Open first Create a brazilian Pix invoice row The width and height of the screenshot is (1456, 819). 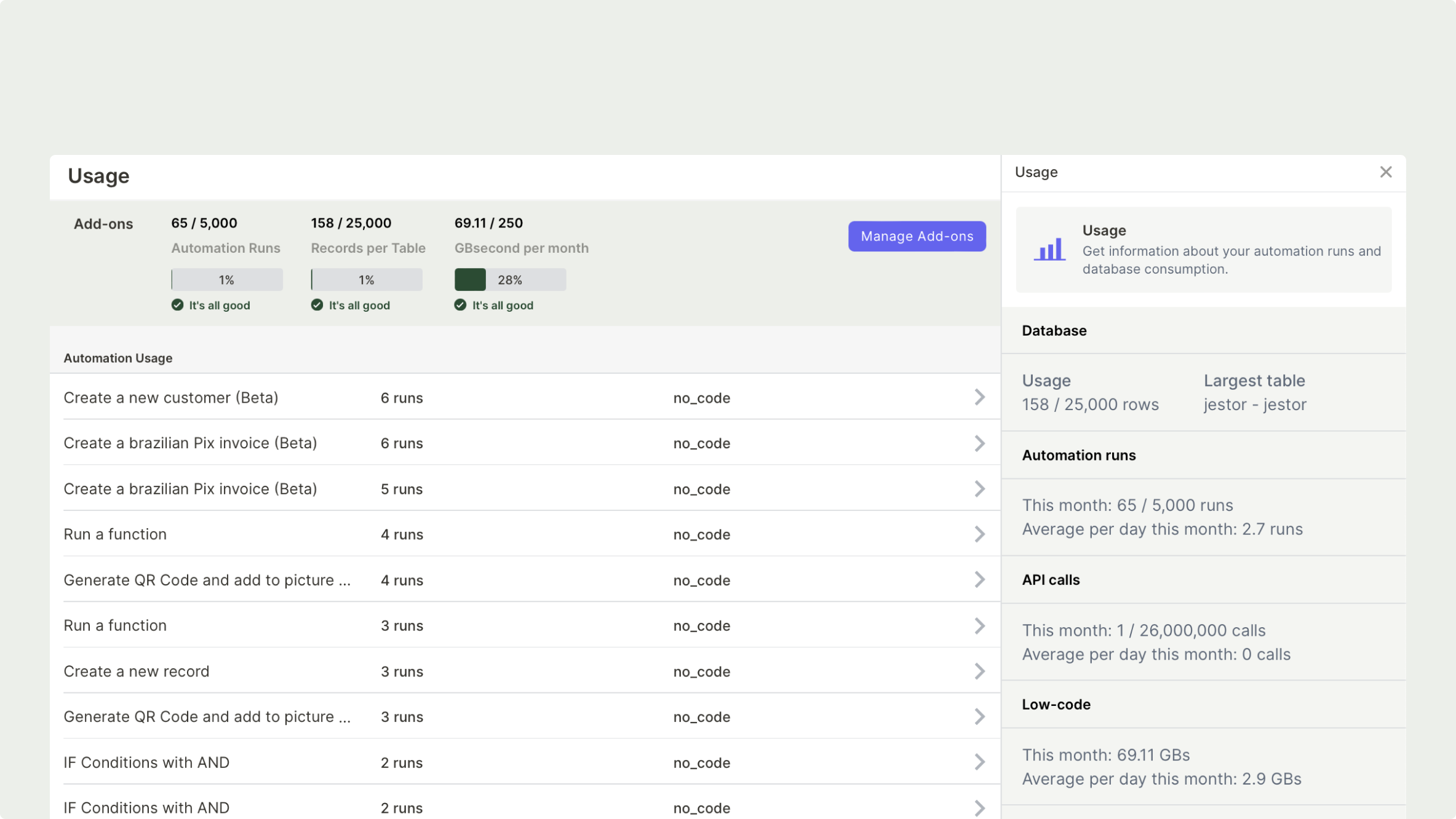pyautogui.click(x=190, y=443)
